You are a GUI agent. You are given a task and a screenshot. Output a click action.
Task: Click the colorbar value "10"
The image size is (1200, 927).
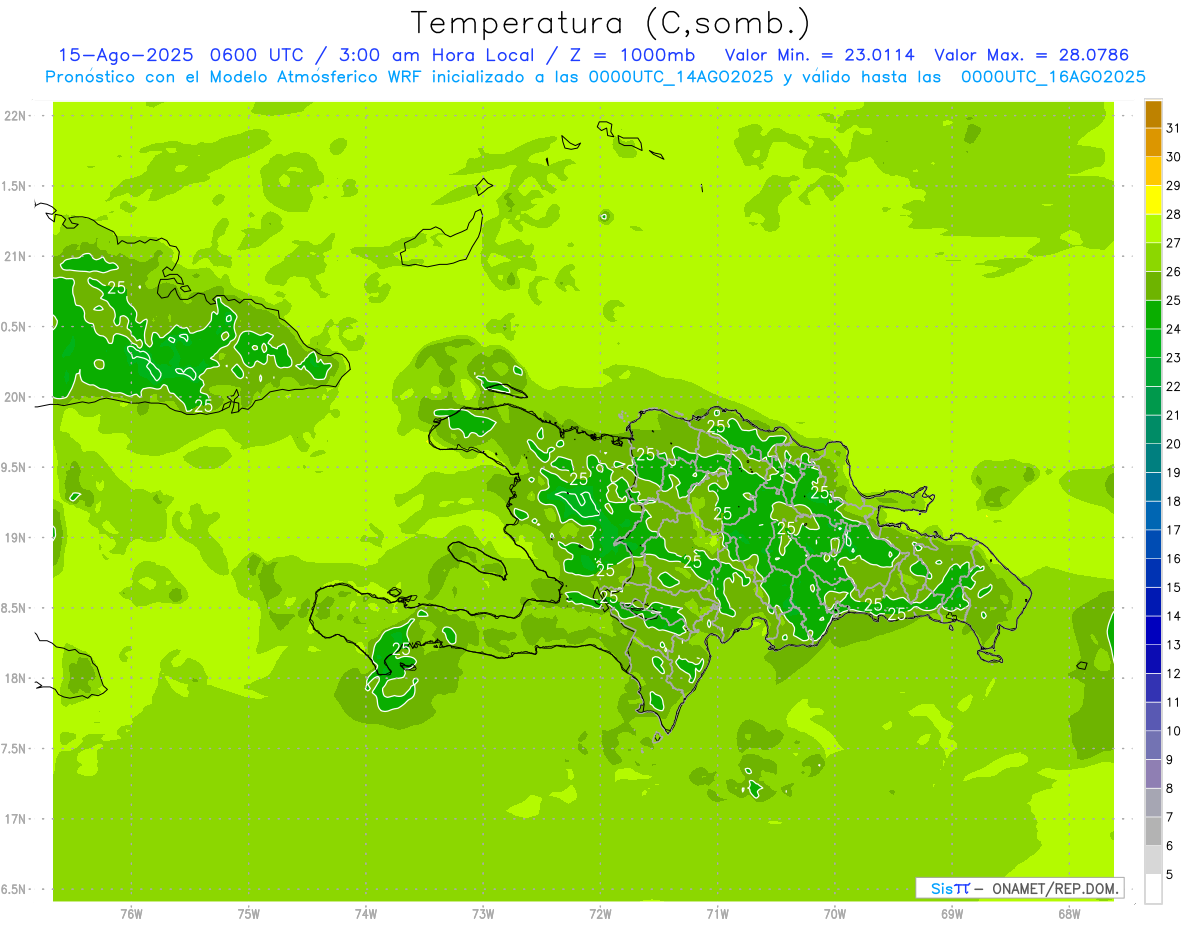1173,731
